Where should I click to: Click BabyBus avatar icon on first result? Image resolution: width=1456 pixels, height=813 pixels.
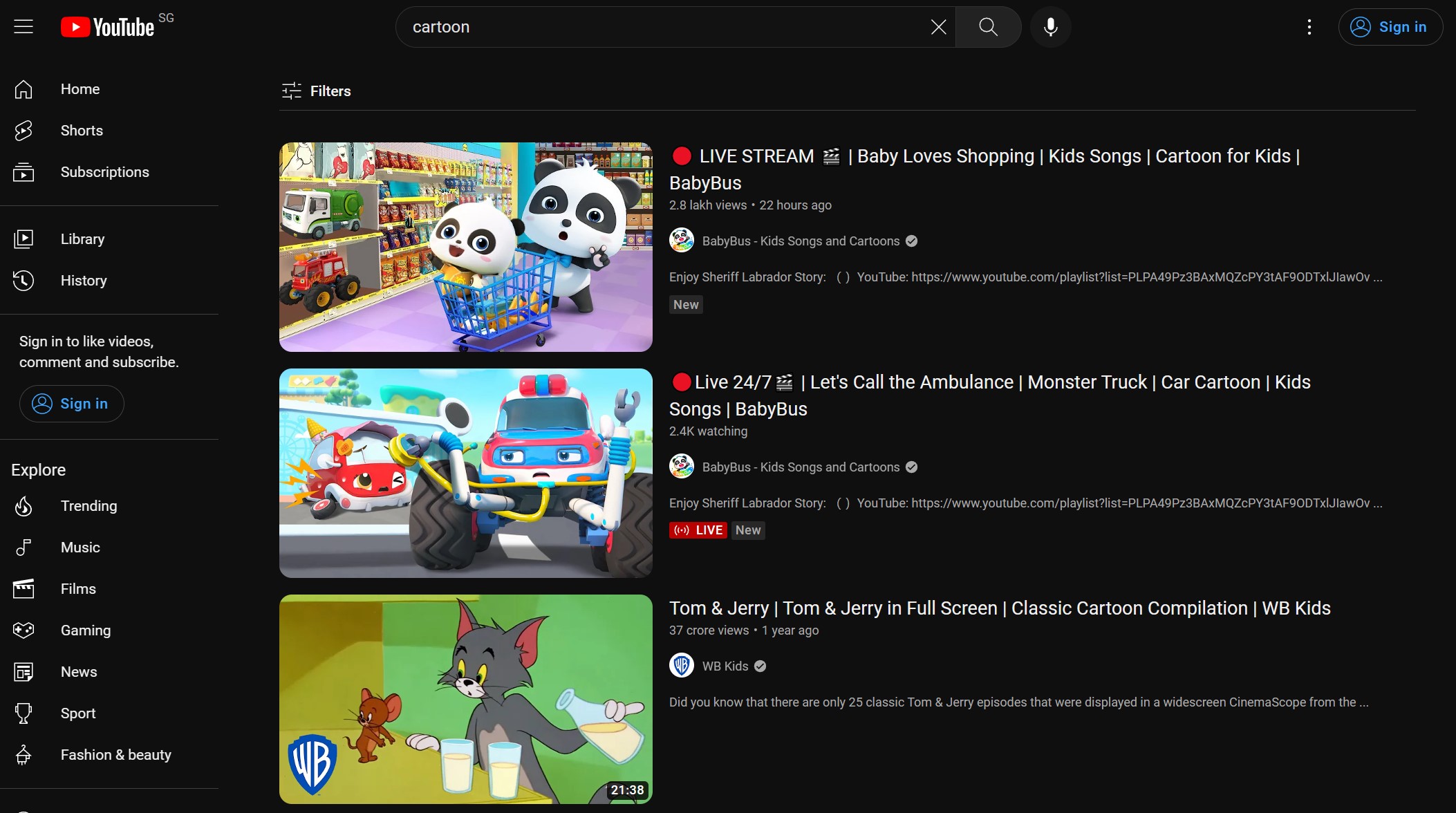tap(682, 241)
